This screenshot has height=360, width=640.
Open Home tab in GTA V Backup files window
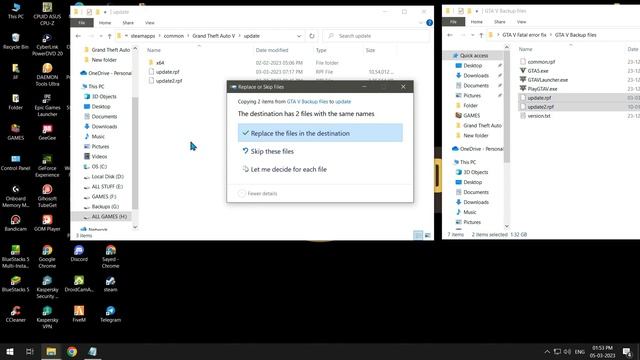pos(477,22)
